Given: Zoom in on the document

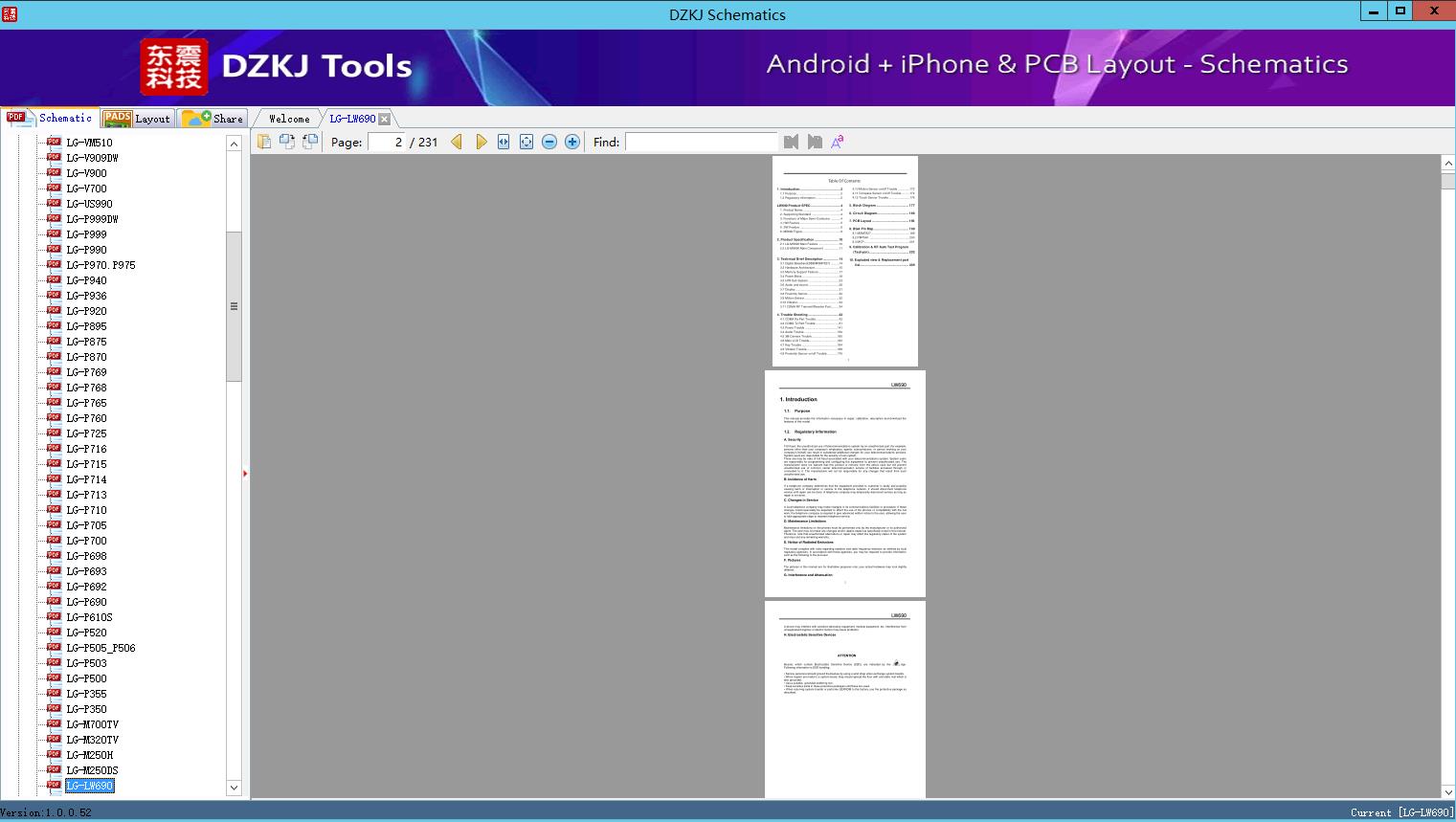Looking at the screenshot, I should [572, 142].
